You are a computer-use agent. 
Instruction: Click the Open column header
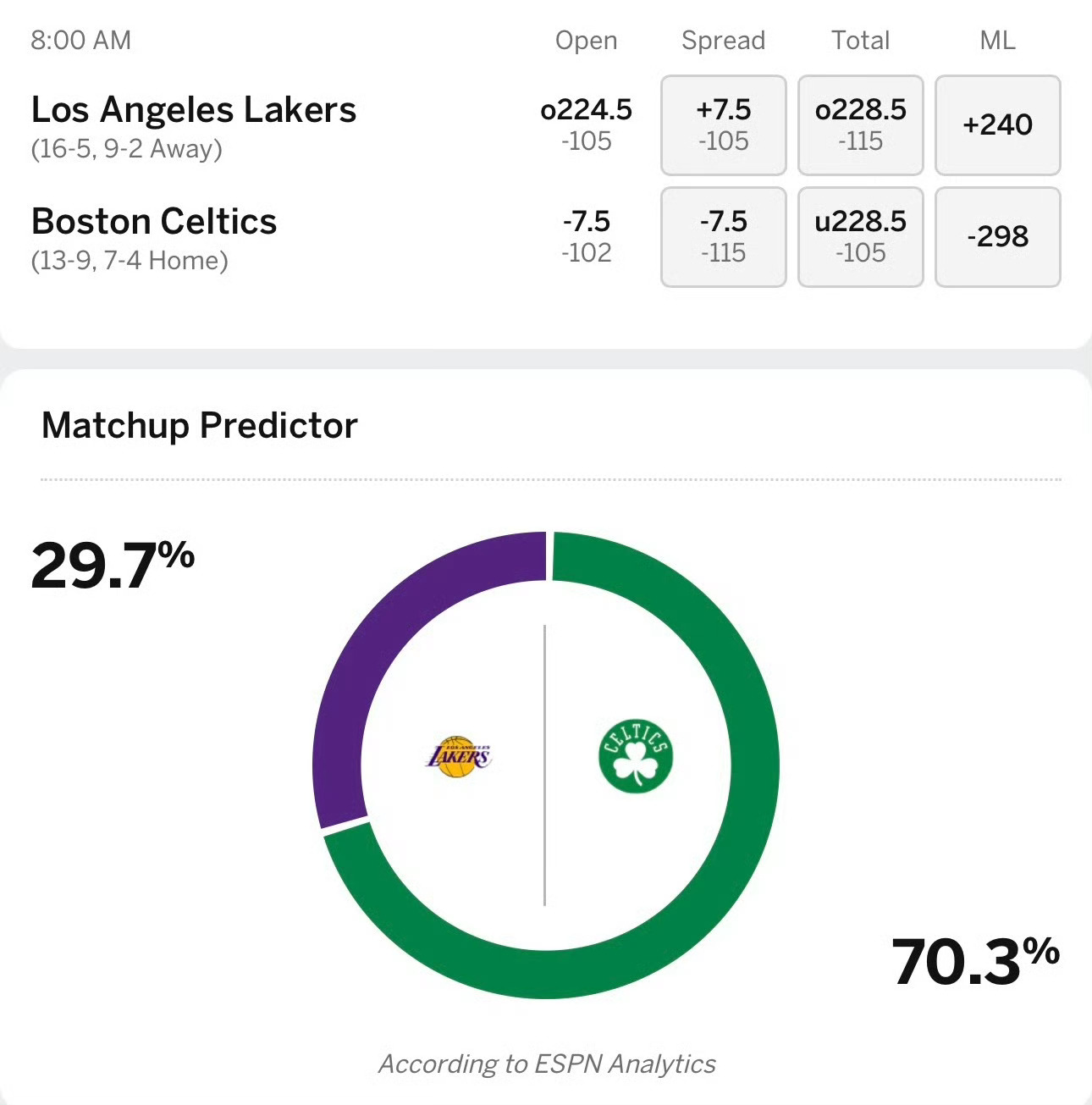click(586, 41)
